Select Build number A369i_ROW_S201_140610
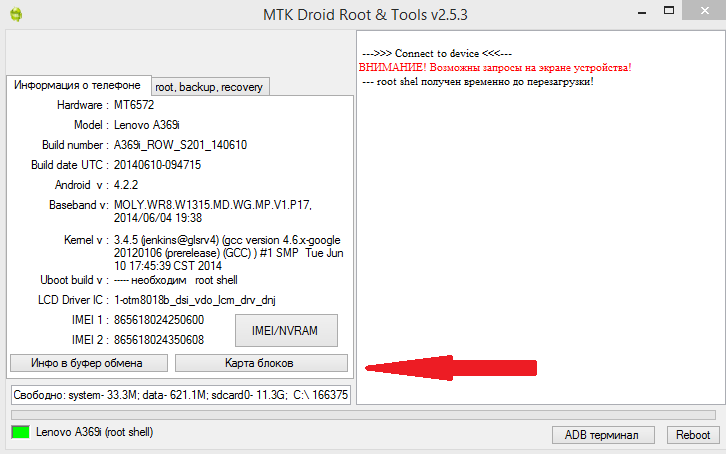Viewport: 726px width, 454px height. point(180,145)
